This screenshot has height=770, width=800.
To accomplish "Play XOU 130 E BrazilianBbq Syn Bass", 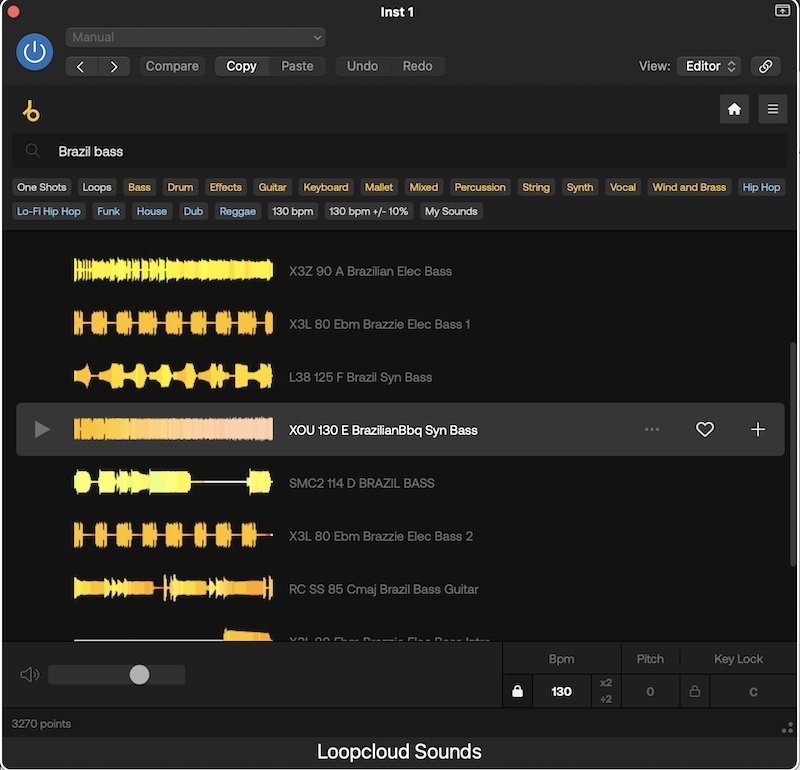I will pos(42,429).
